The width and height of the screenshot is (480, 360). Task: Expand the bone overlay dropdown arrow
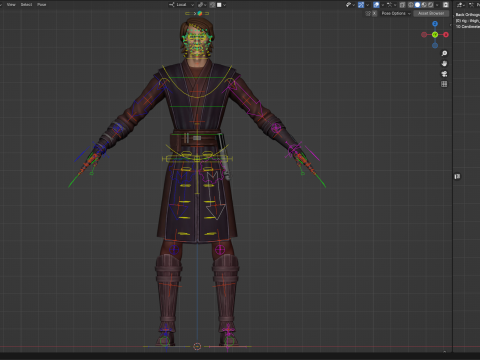395,5
